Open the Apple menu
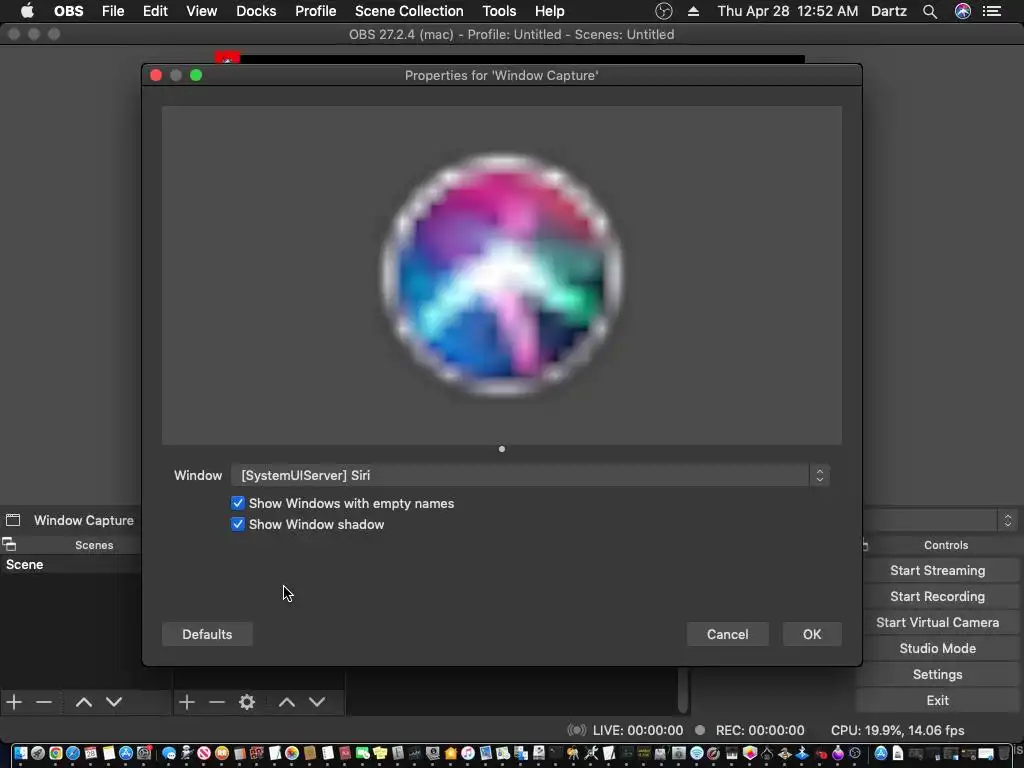 click(x=27, y=11)
